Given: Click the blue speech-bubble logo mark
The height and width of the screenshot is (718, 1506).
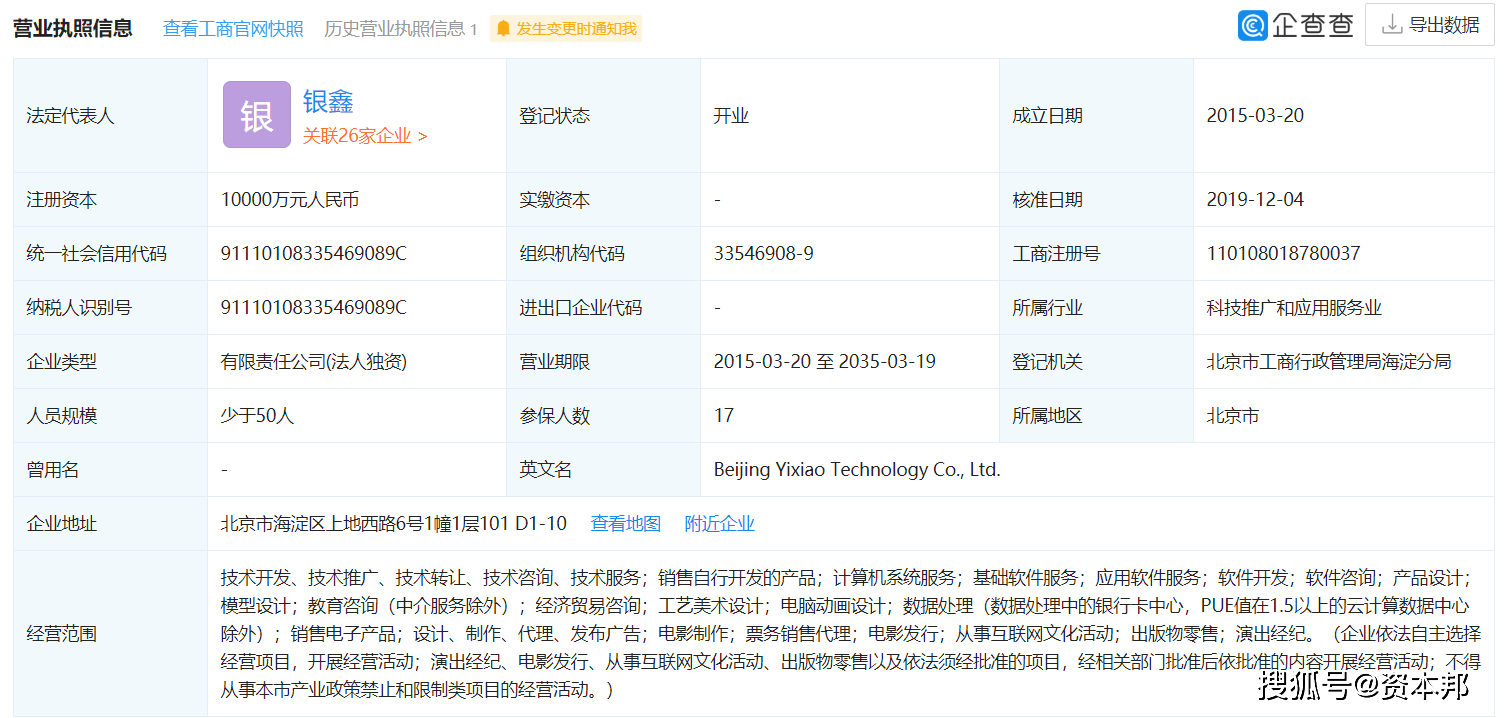Looking at the screenshot, I should (1254, 24).
